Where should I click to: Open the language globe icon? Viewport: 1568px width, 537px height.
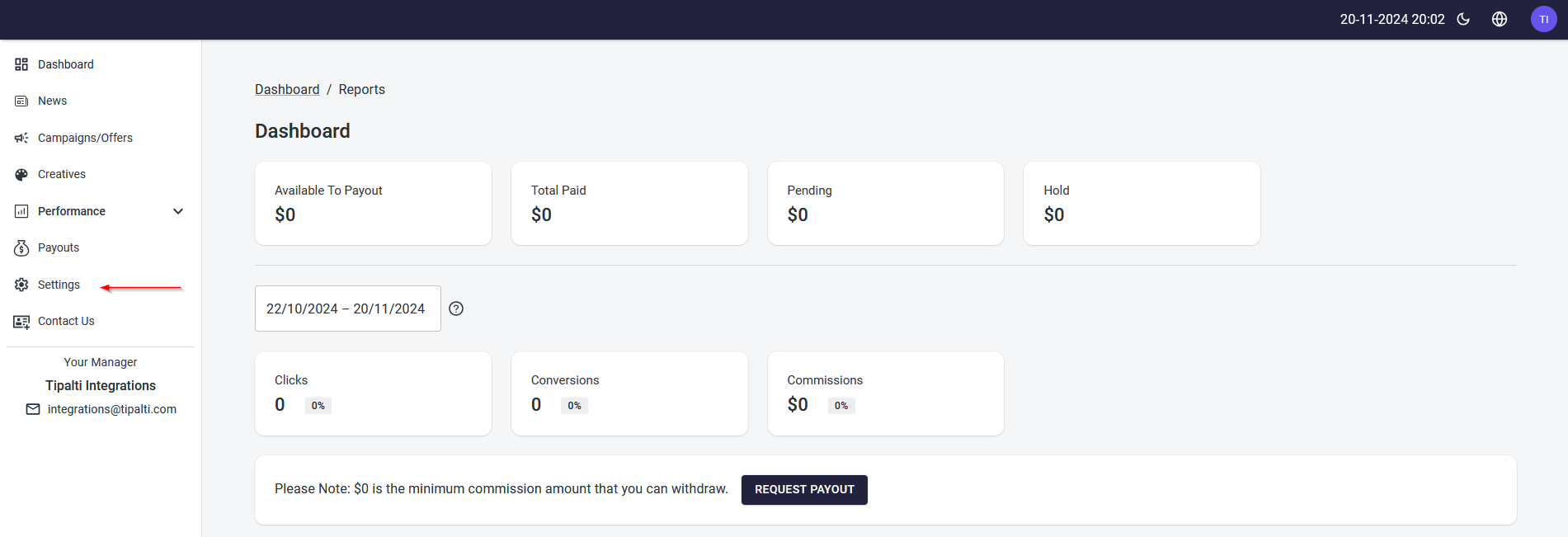(x=1500, y=19)
